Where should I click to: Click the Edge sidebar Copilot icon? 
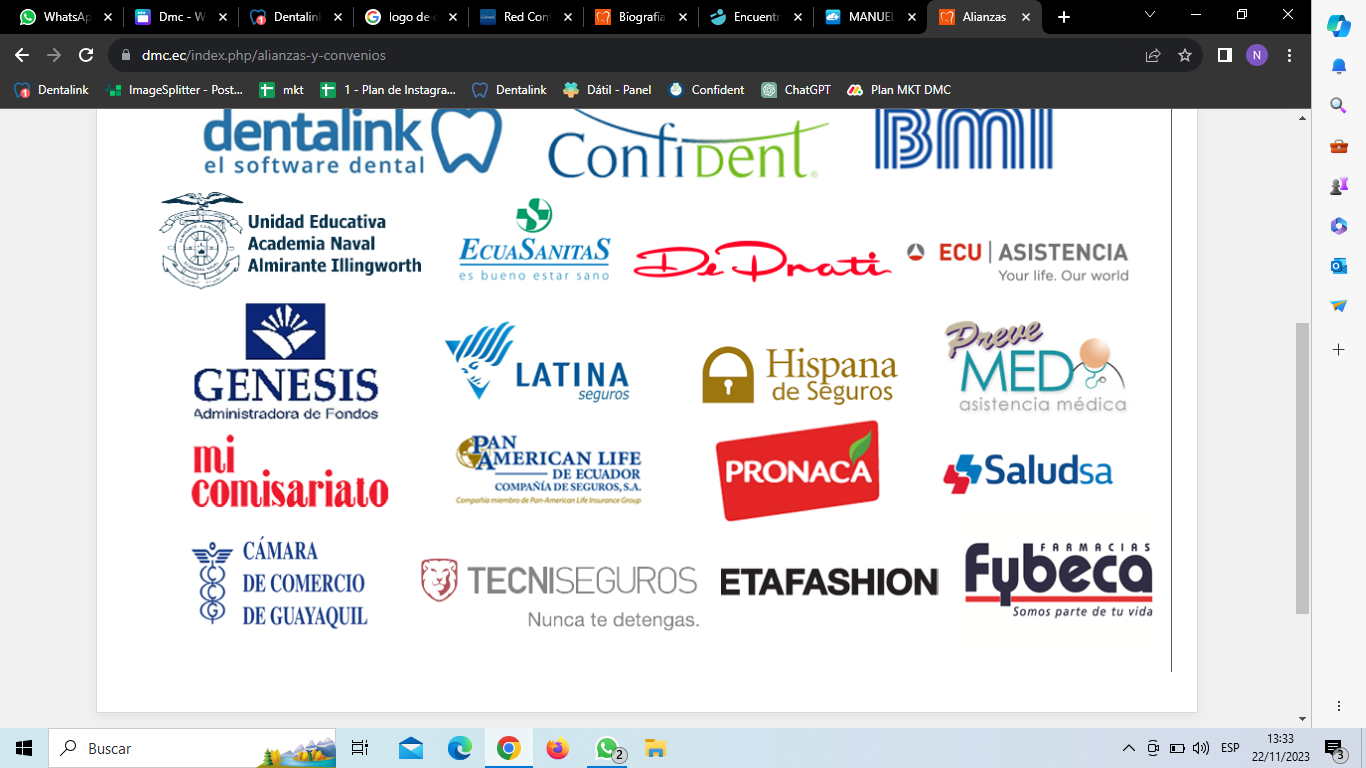point(1338,27)
